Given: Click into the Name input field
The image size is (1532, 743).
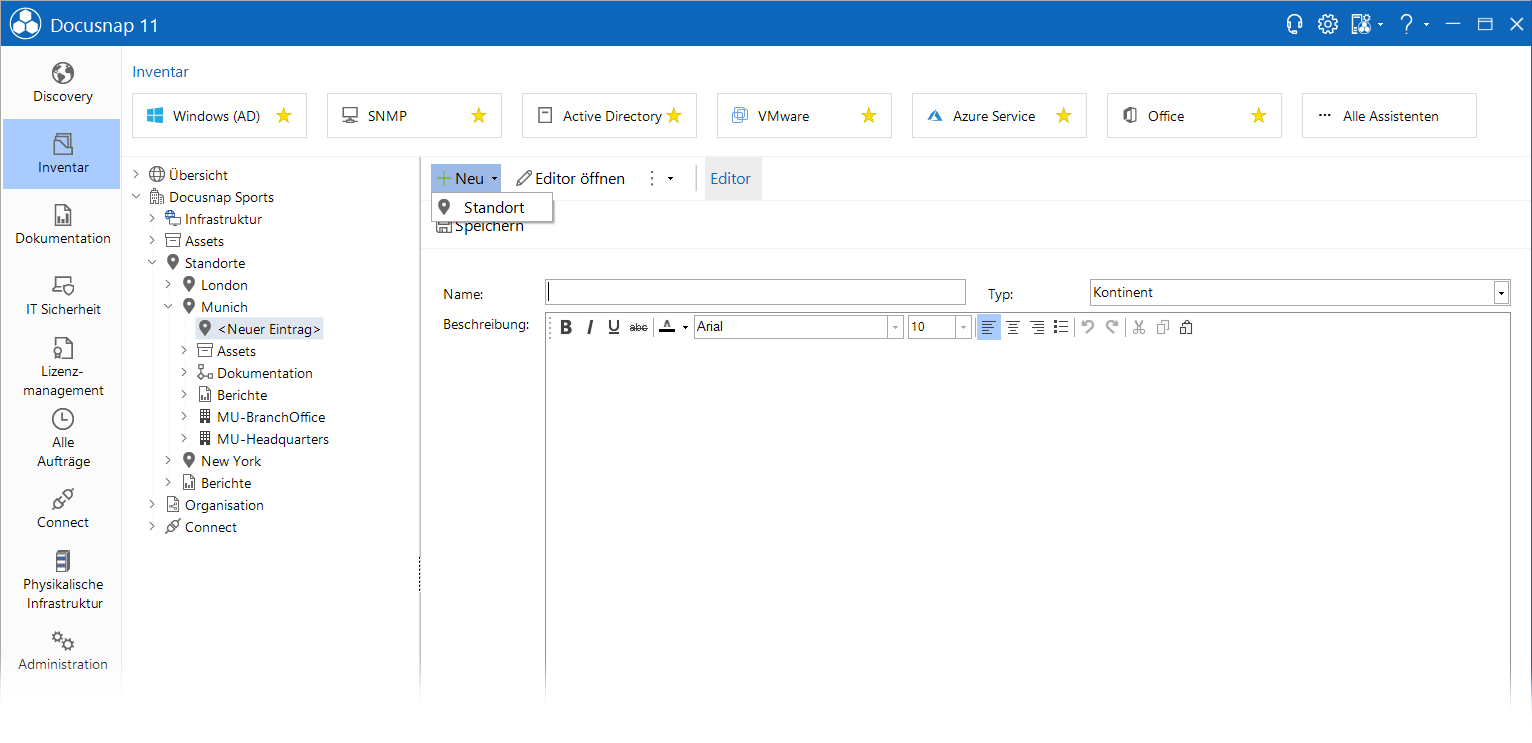Looking at the screenshot, I should click(x=756, y=292).
